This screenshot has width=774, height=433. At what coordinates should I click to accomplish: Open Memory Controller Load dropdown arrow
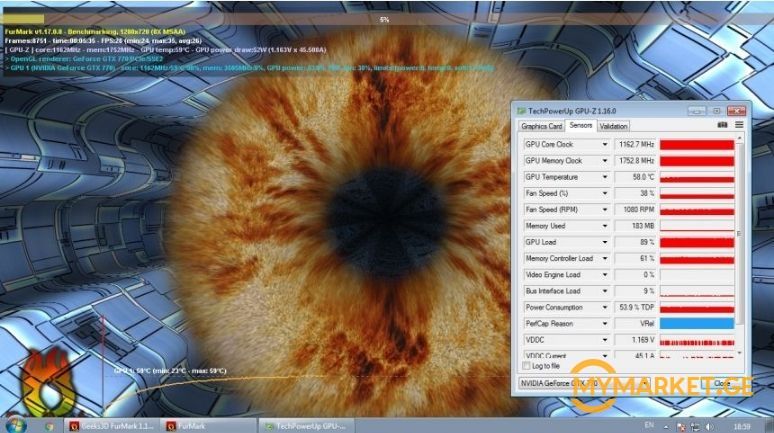(x=605, y=258)
